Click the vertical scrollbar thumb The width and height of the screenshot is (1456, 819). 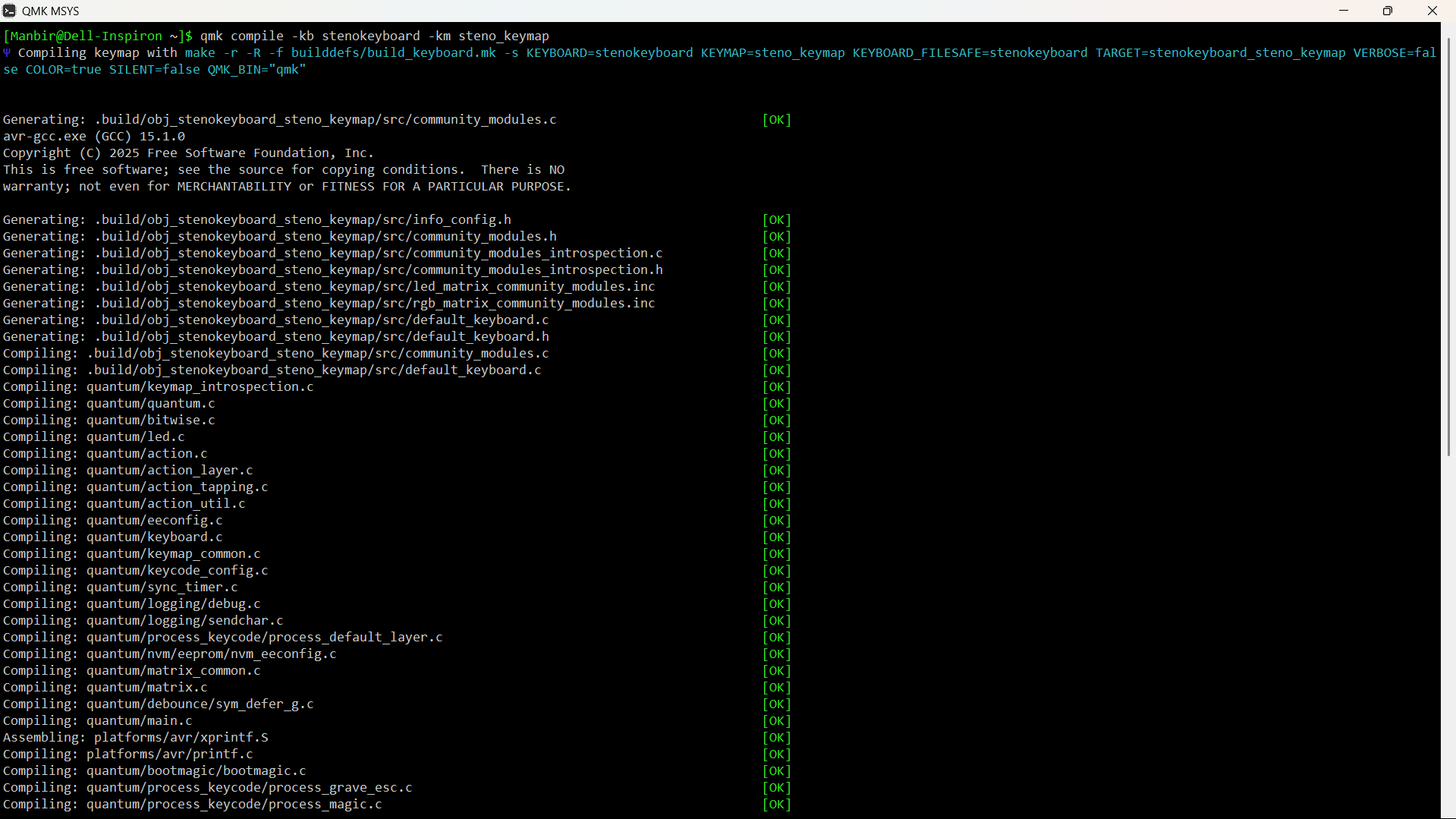point(1448,243)
